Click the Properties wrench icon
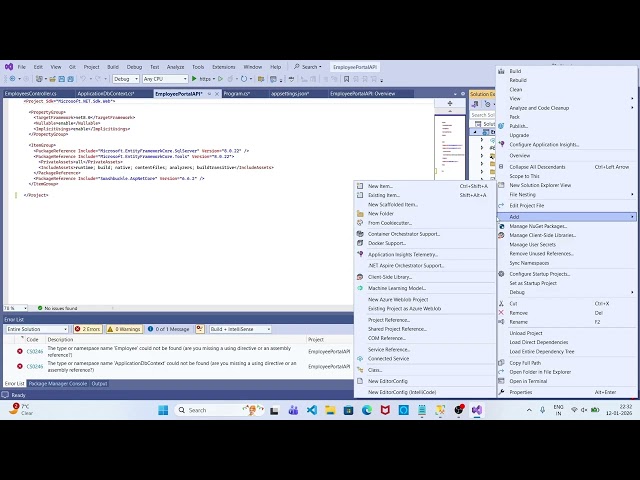Screen dimensions: 640x480 point(501,392)
